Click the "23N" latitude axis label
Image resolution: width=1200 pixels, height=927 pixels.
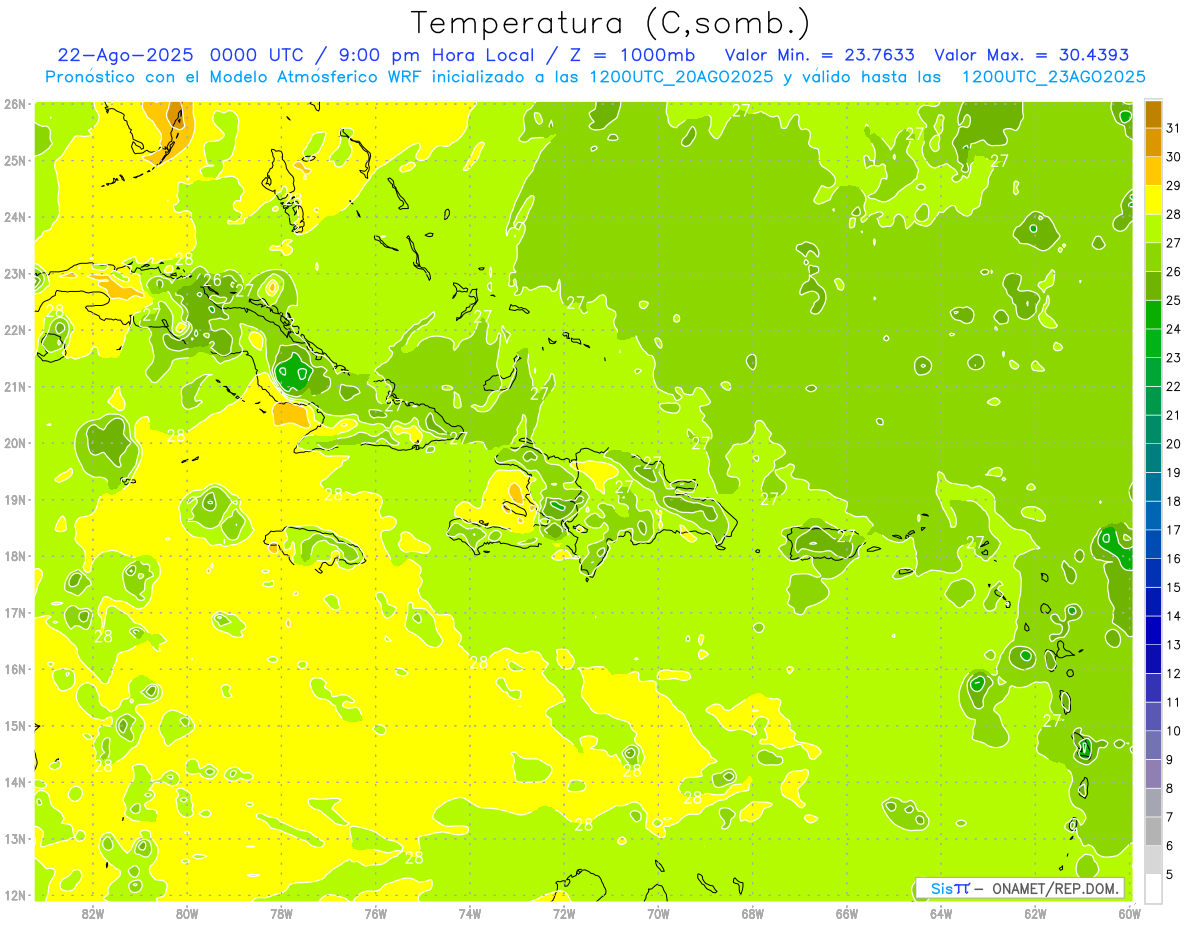pos(15,273)
